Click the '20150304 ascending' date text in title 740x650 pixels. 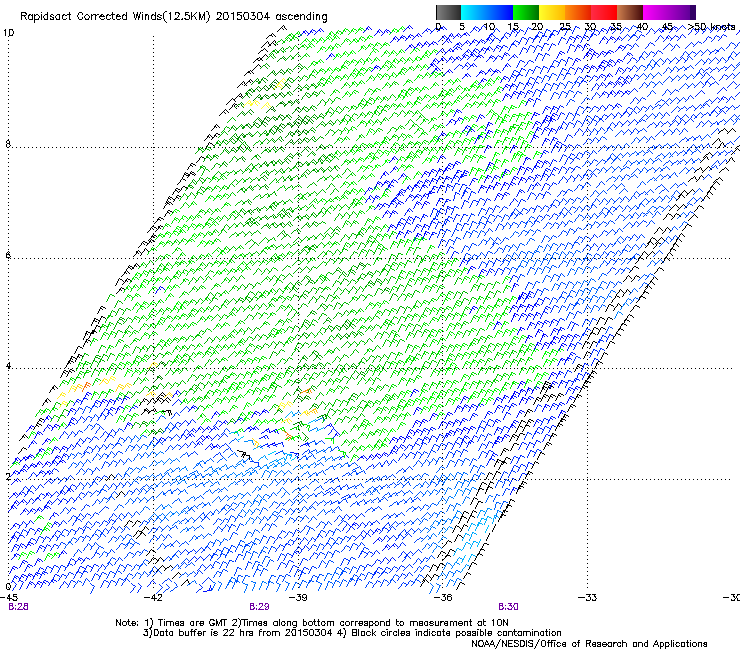[271, 17]
